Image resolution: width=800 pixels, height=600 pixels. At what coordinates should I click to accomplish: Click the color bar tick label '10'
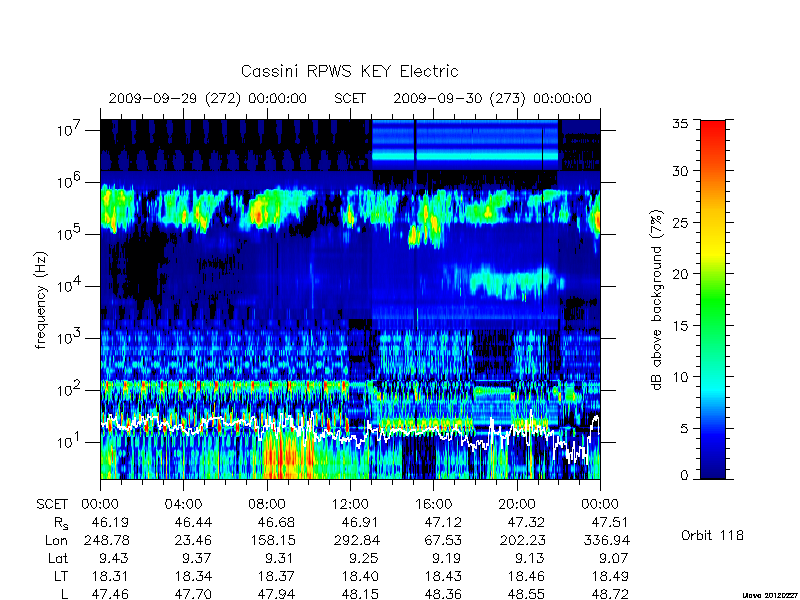click(681, 377)
